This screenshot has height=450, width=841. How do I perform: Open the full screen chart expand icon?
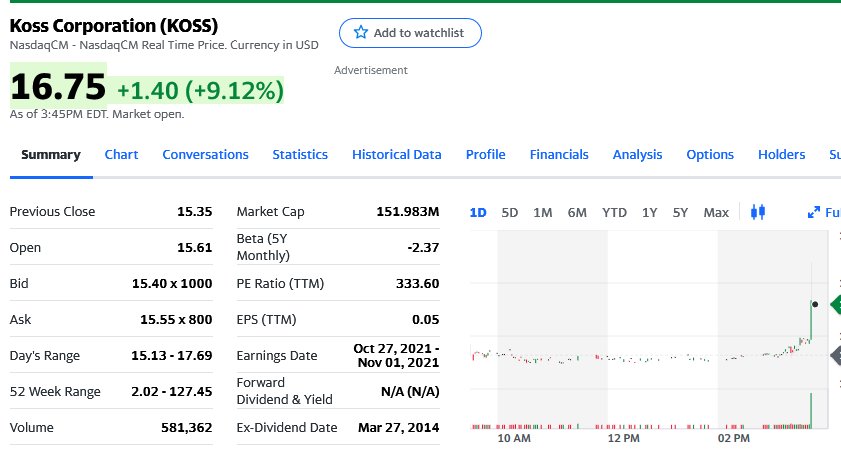pyautogui.click(x=814, y=212)
